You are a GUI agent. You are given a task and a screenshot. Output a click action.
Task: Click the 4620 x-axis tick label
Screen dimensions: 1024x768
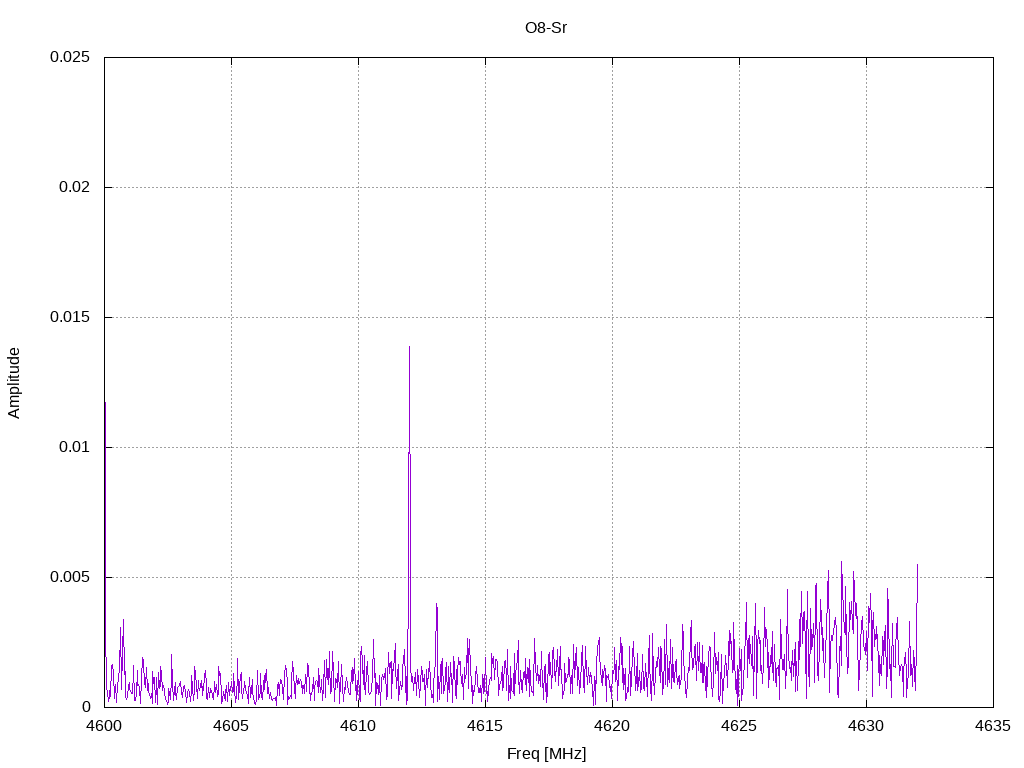(x=613, y=726)
